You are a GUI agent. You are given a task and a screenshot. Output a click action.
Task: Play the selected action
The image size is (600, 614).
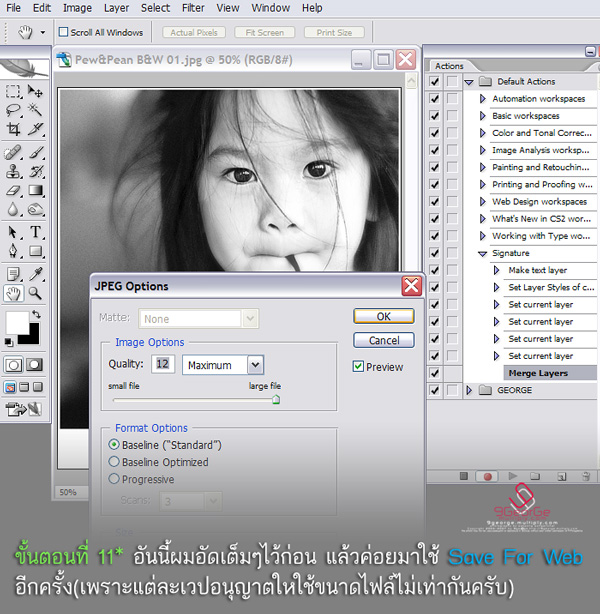click(x=512, y=476)
